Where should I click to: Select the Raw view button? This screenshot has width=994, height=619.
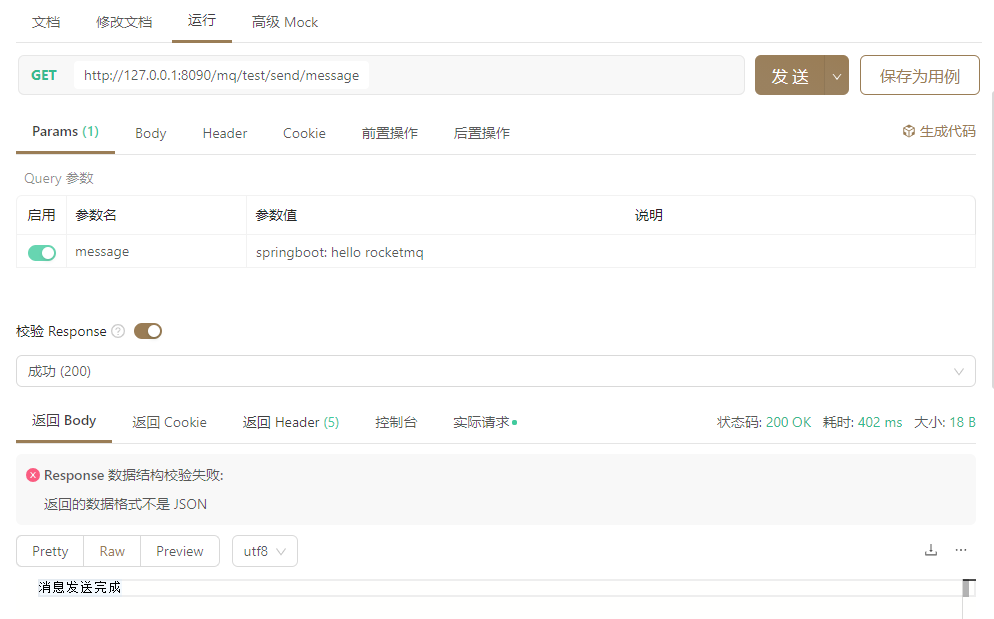(x=112, y=551)
